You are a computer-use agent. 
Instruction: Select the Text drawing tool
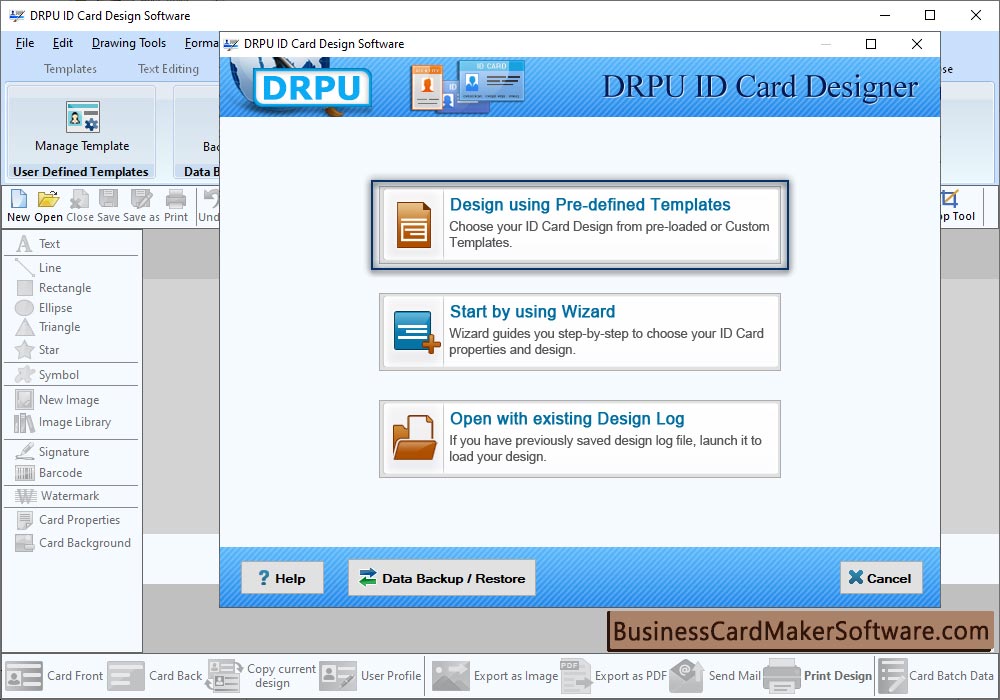38,244
